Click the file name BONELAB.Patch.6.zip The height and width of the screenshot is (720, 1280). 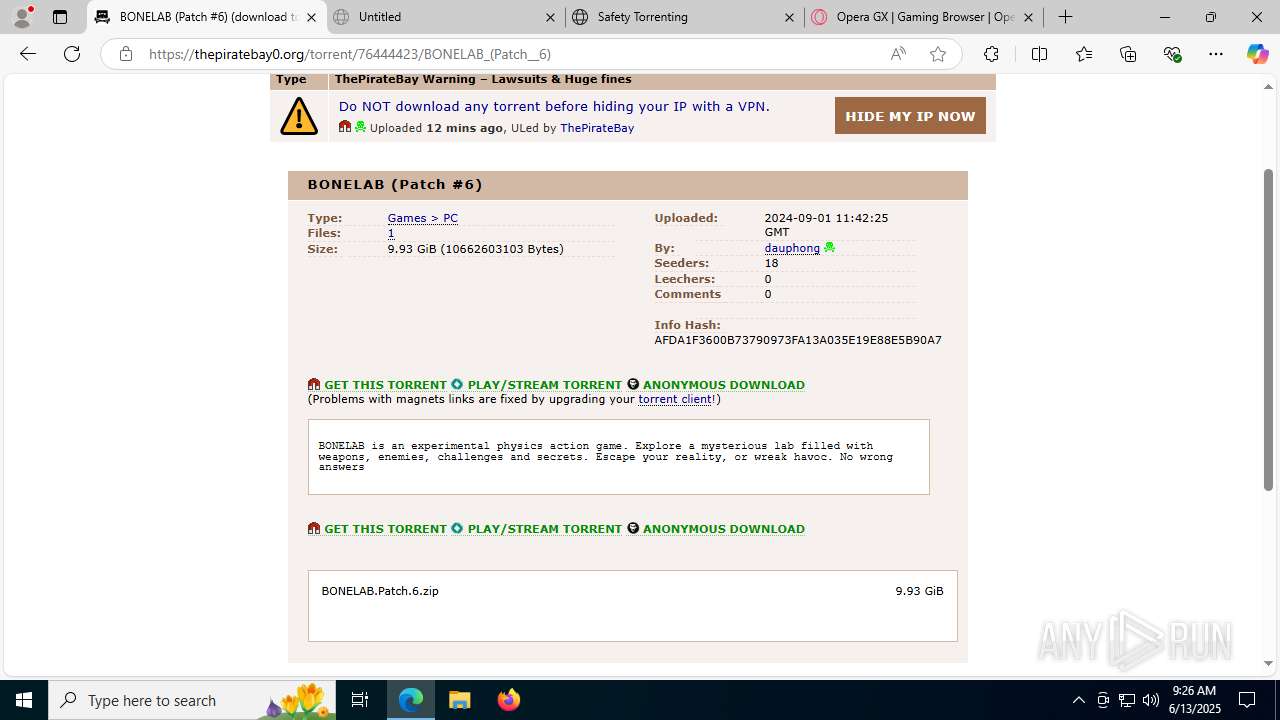380,591
